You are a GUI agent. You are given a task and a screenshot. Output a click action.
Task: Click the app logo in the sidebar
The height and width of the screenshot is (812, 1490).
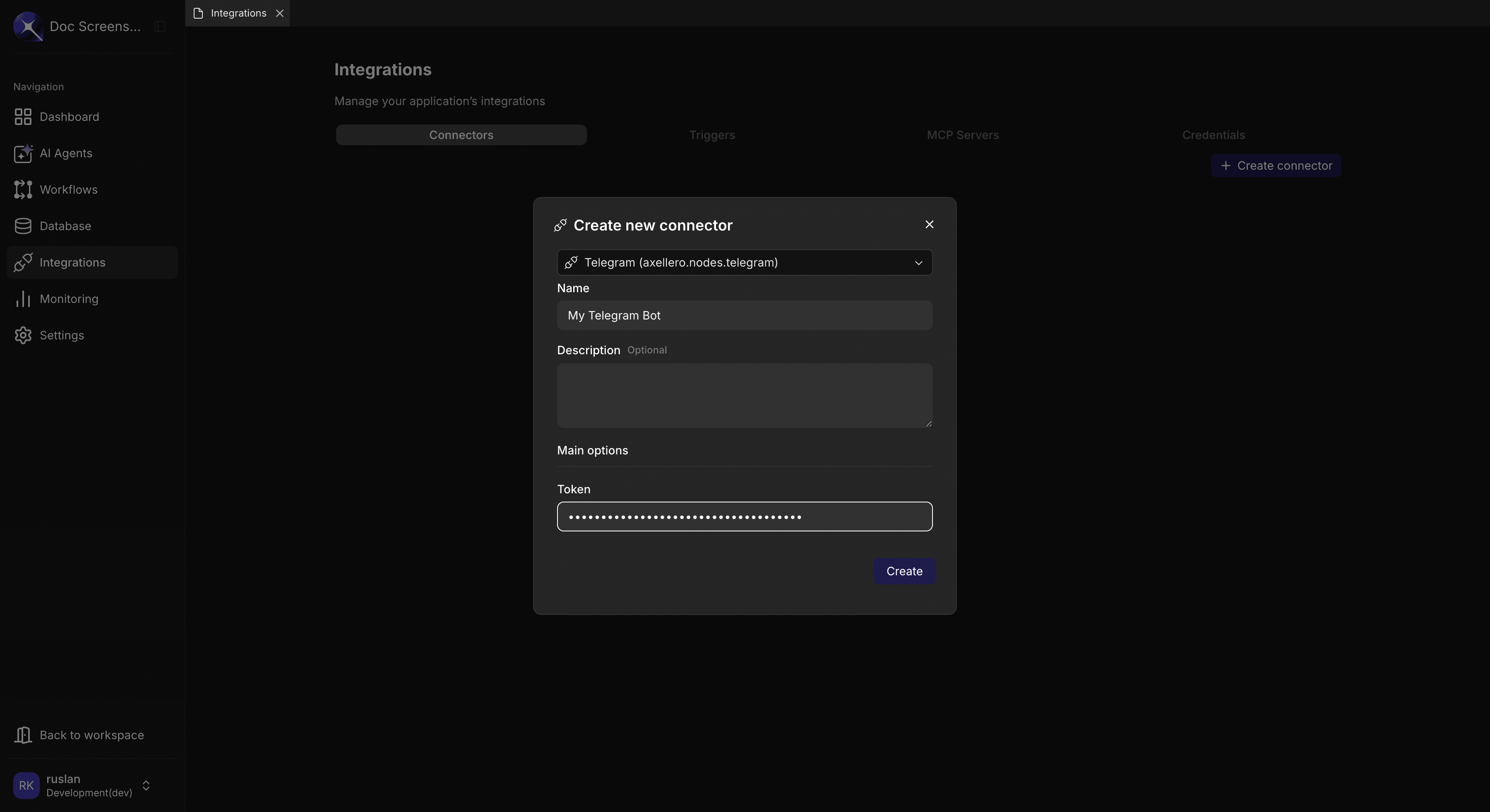click(x=27, y=26)
